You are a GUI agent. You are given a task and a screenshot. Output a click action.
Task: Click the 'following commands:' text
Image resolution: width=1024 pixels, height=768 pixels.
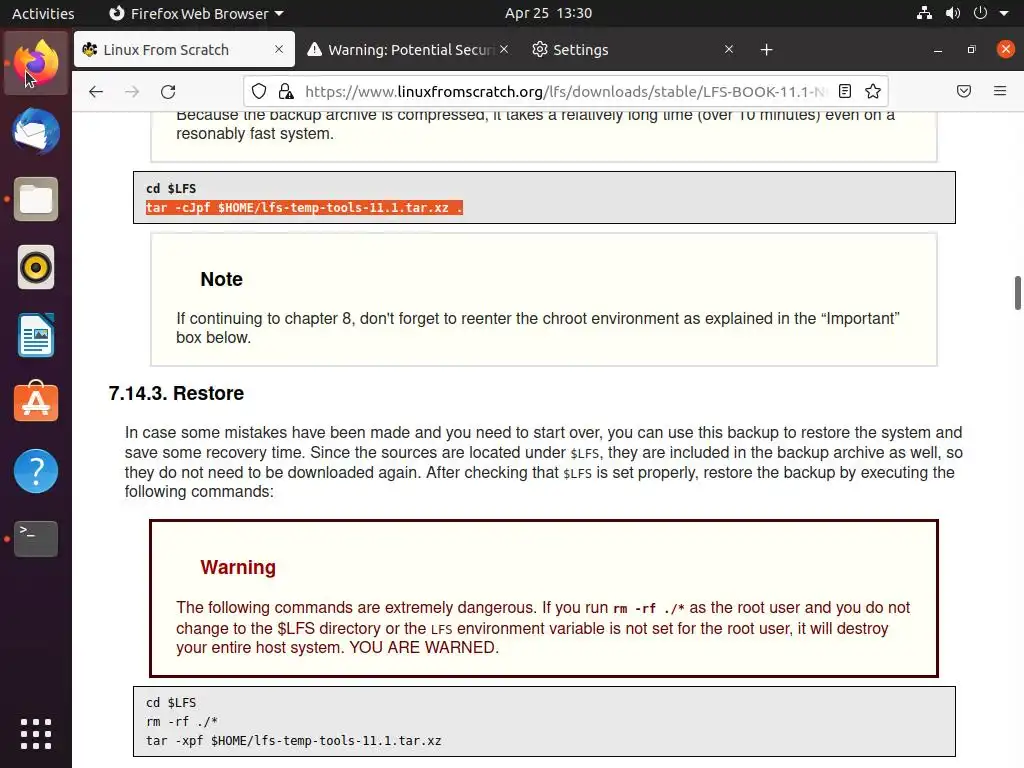coord(199,491)
